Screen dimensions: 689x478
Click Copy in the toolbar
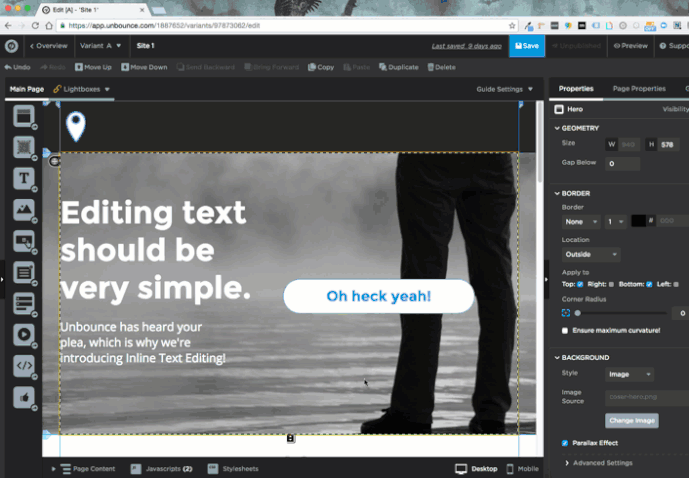(321, 67)
